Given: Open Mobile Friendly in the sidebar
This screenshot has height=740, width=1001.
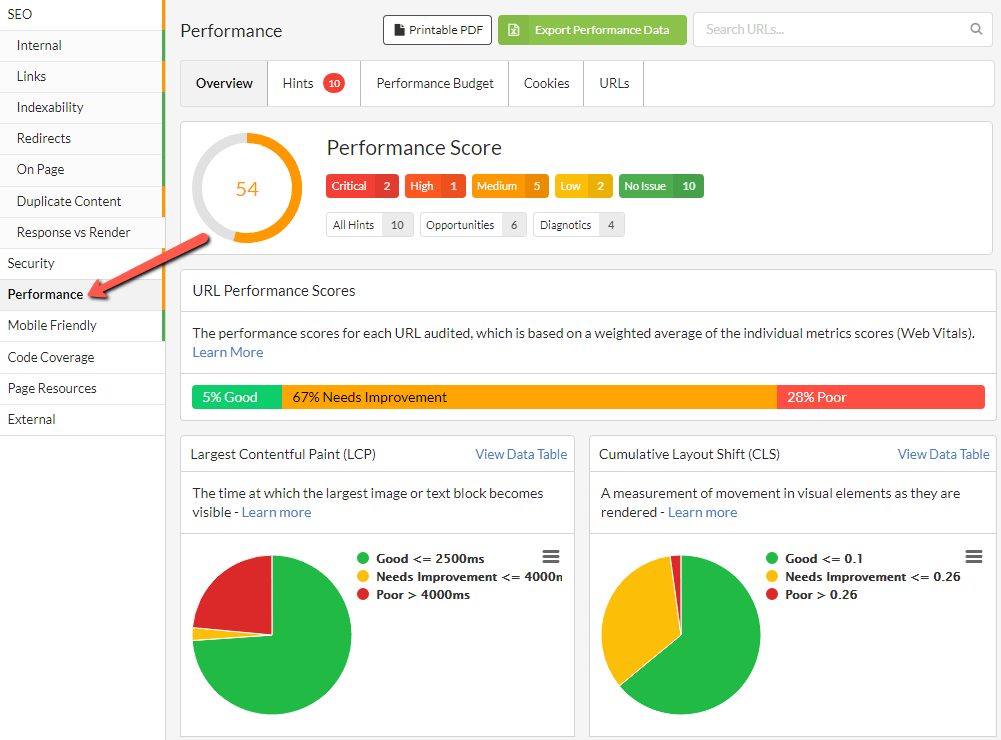Looking at the screenshot, I should 82,326.
